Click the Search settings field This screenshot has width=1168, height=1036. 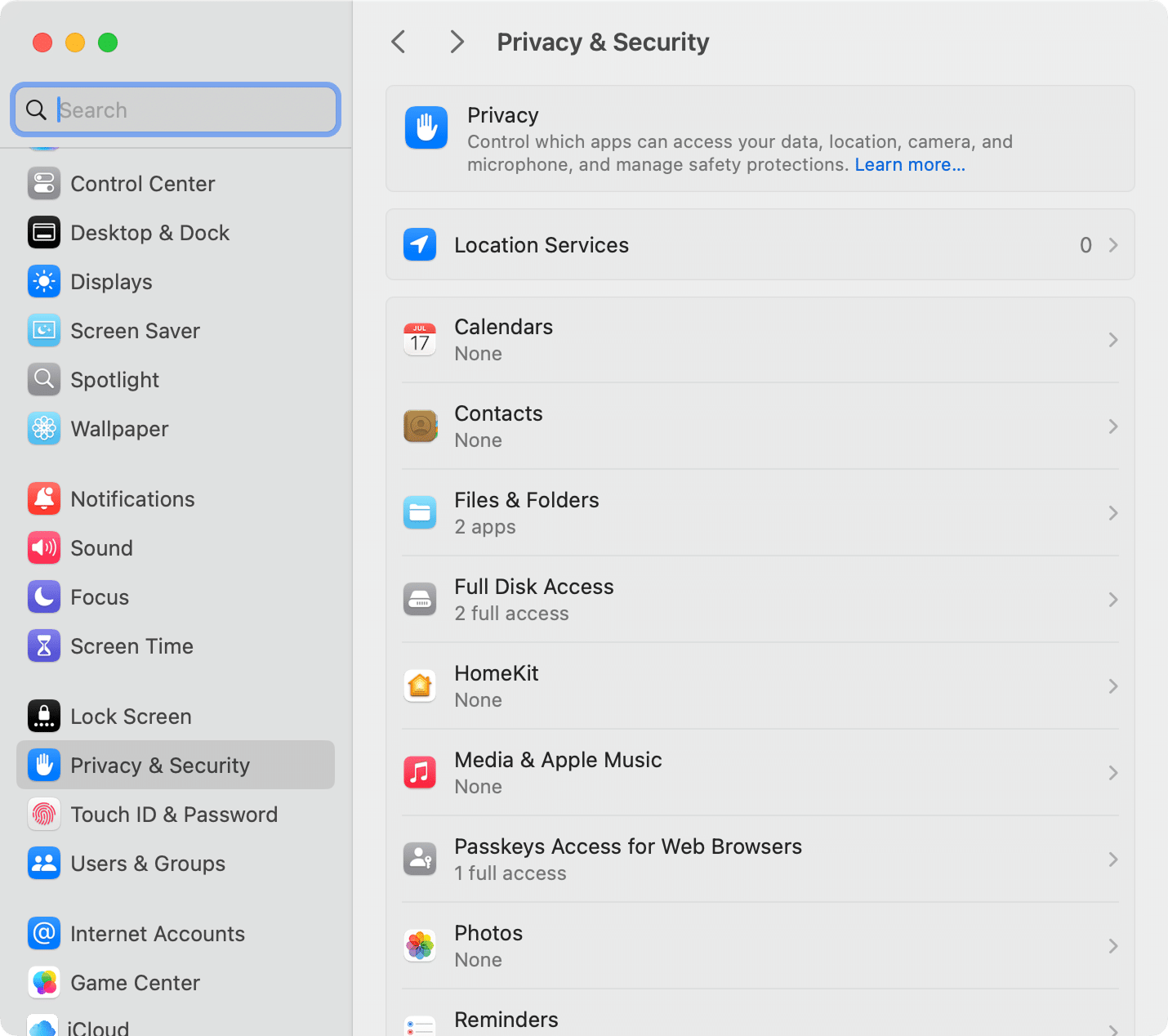click(x=176, y=109)
